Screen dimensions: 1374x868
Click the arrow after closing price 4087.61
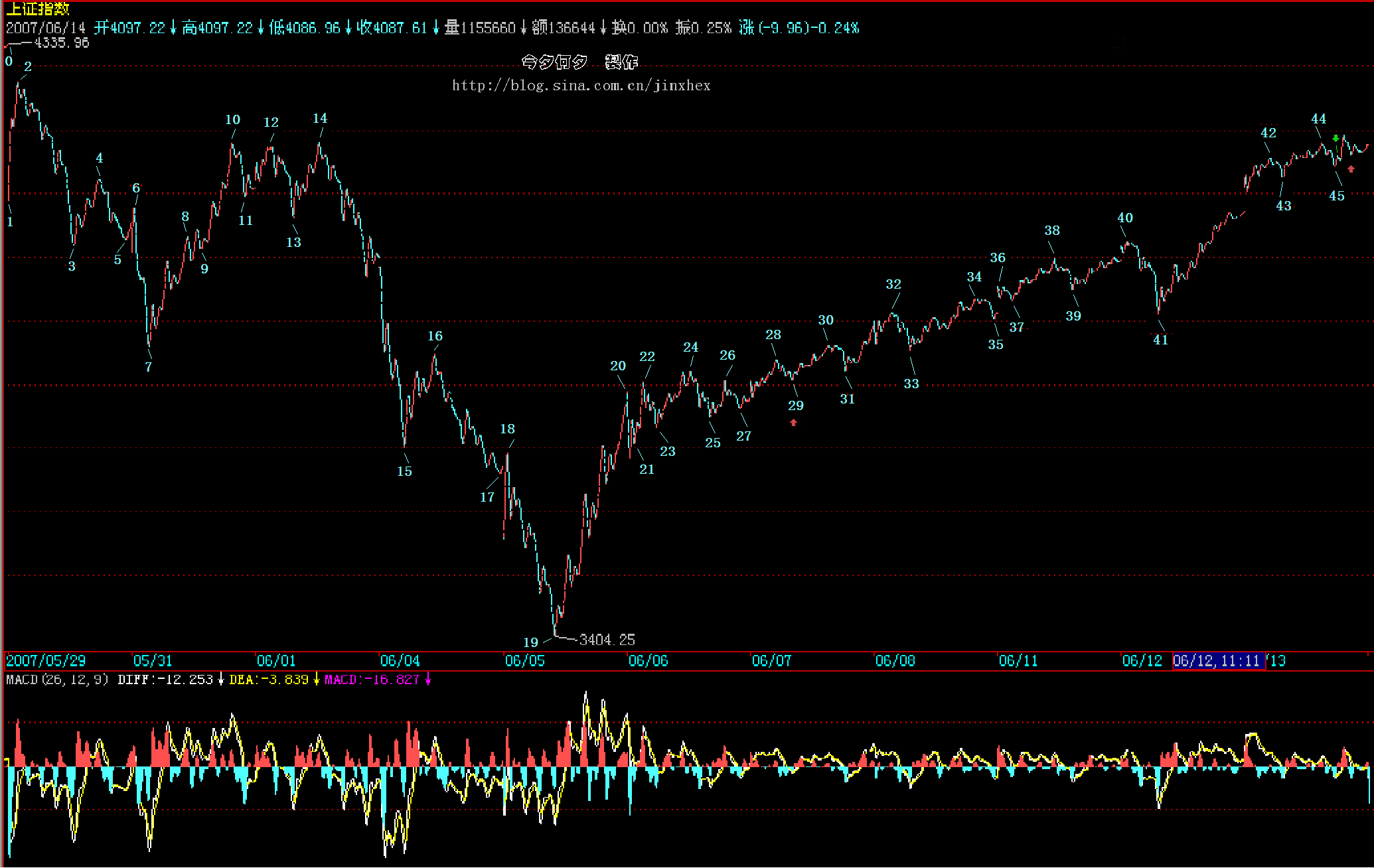point(435,28)
